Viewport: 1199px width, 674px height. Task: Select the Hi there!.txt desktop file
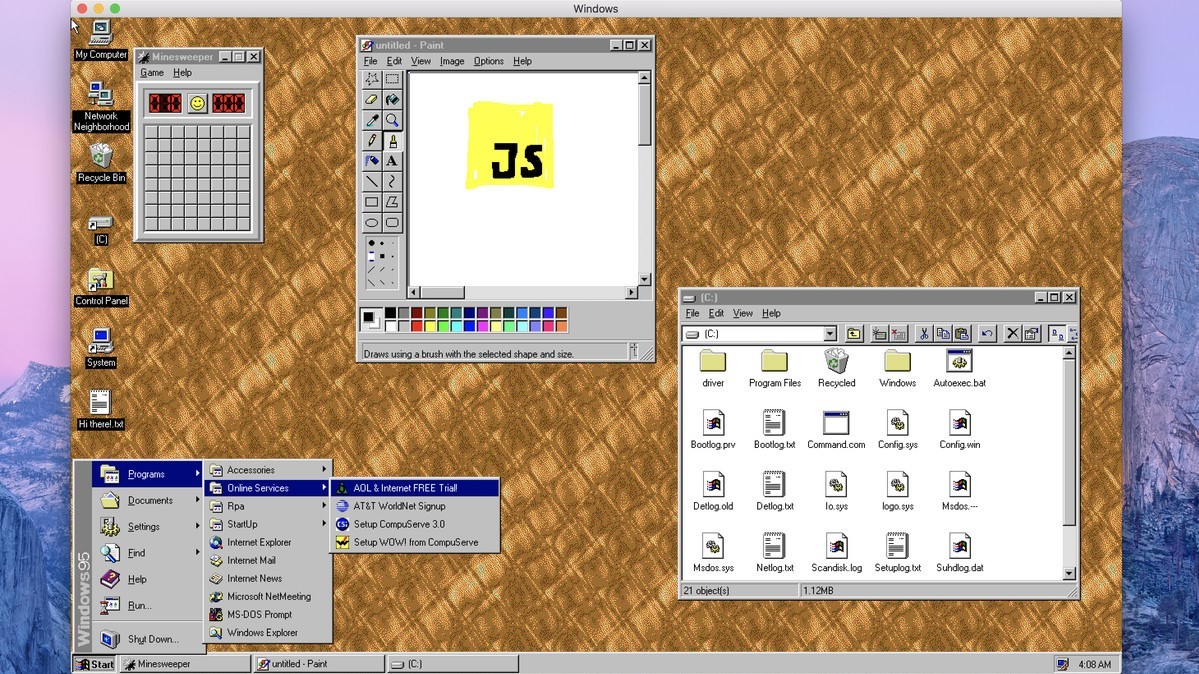coord(100,409)
